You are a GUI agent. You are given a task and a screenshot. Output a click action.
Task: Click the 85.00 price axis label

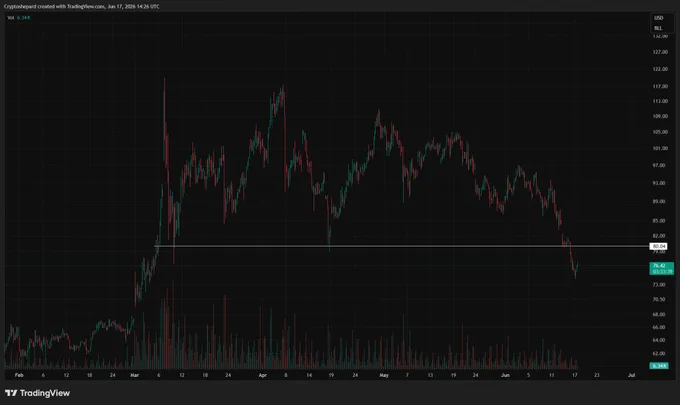click(659, 221)
